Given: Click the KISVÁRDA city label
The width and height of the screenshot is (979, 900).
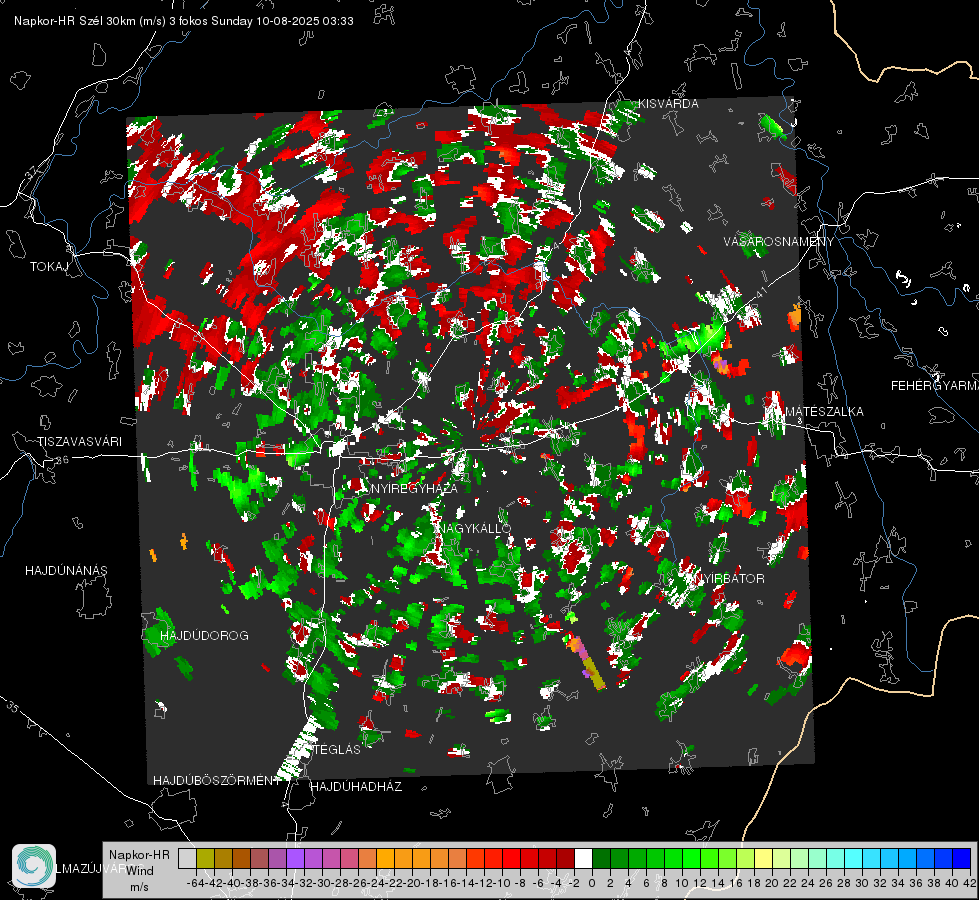Looking at the screenshot, I should [x=668, y=104].
